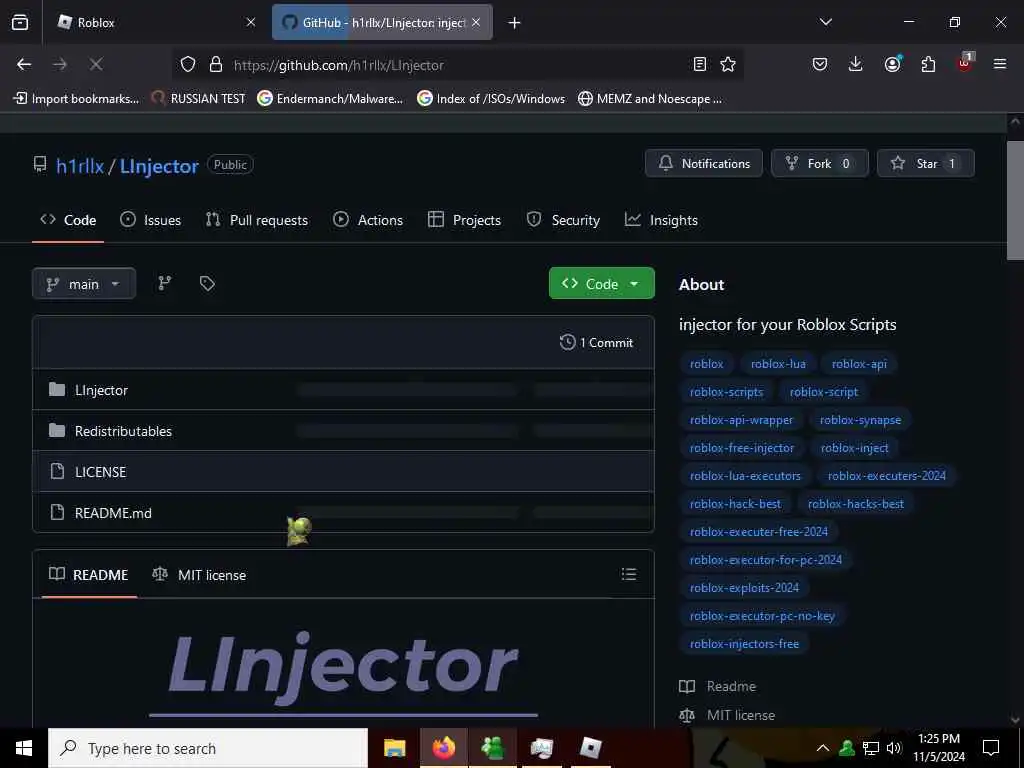Stop loading the current page

(x=95, y=64)
